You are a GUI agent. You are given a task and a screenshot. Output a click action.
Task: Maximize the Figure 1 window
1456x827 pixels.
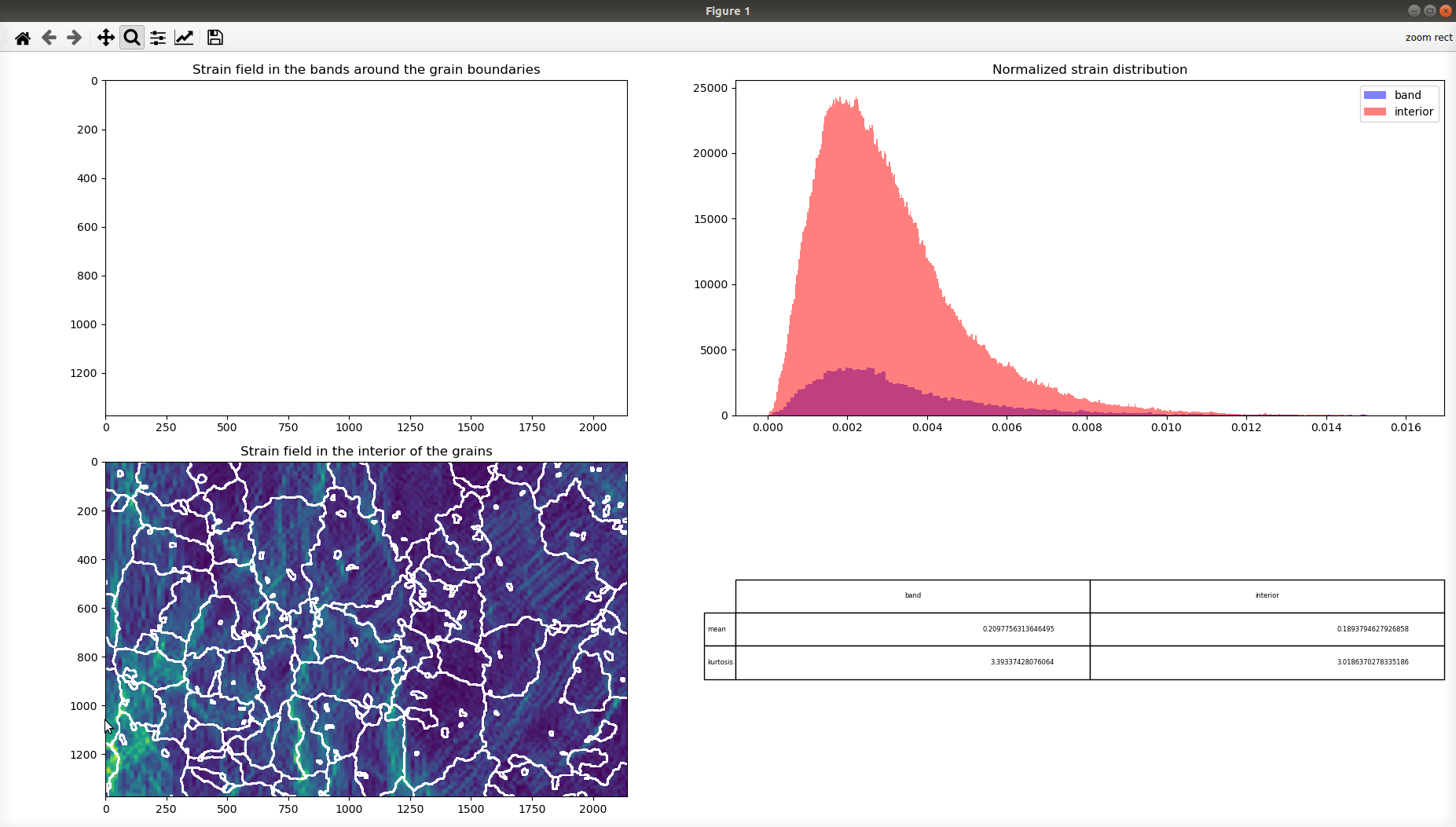click(x=1429, y=11)
